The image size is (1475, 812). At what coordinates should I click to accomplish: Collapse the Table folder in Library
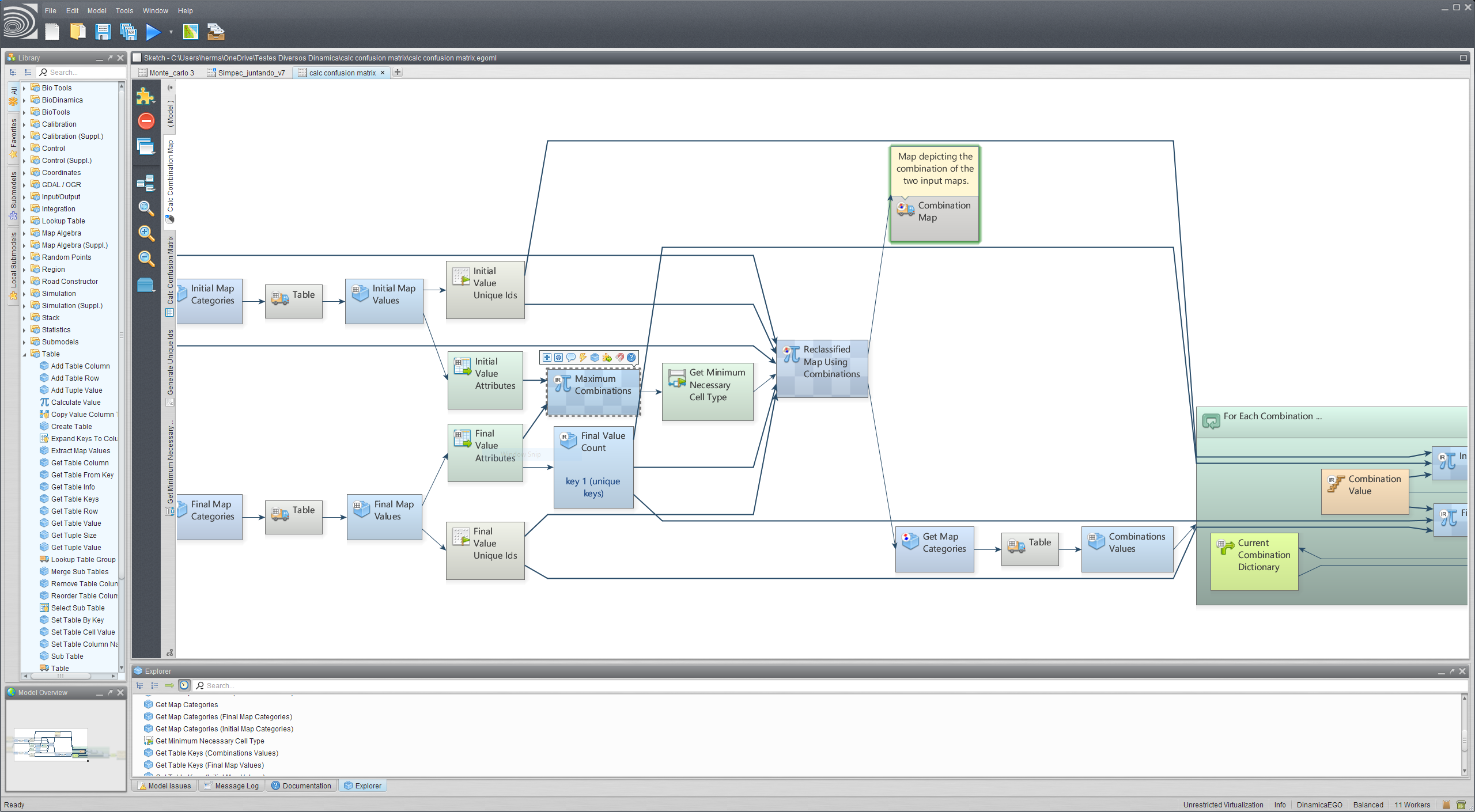pos(24,354)
